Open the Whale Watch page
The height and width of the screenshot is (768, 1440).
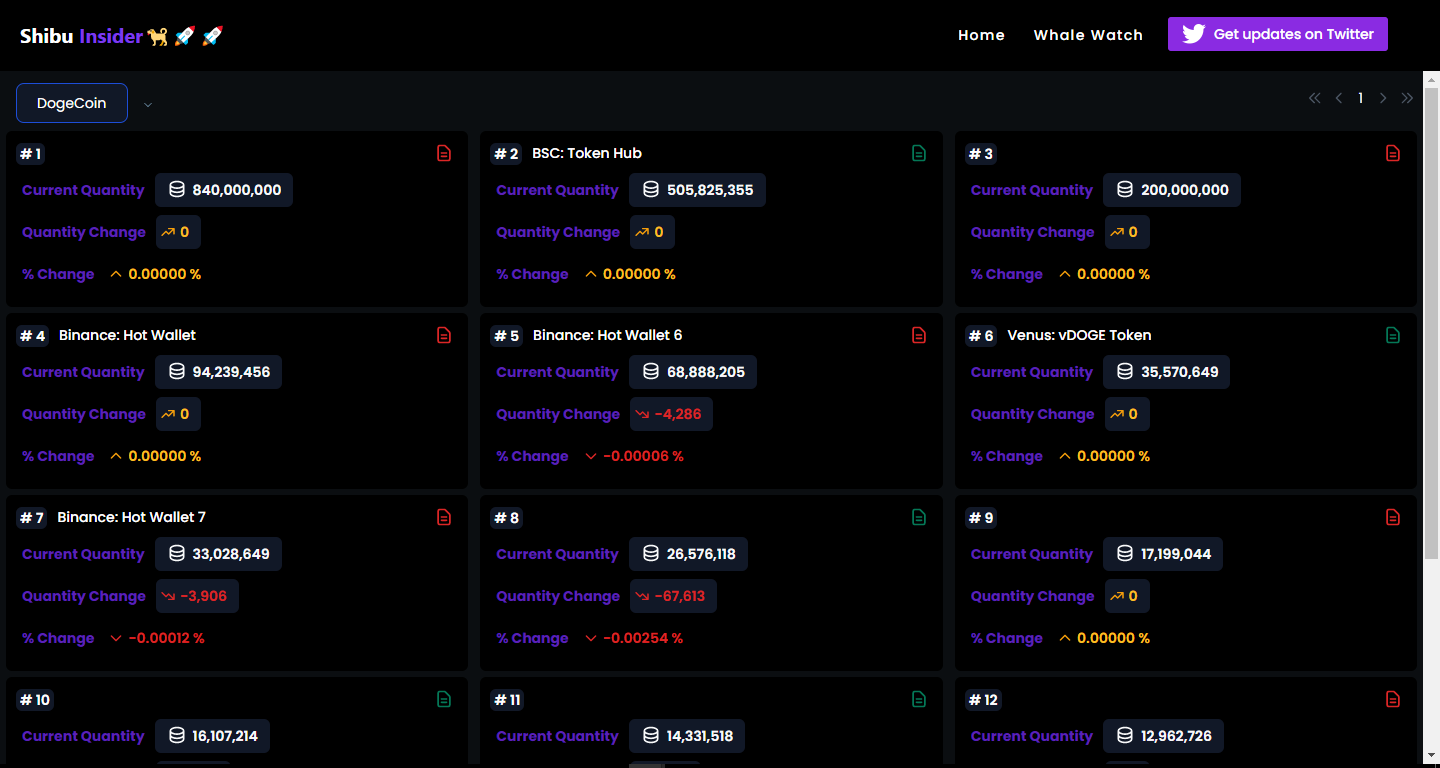click(1088, 35)
